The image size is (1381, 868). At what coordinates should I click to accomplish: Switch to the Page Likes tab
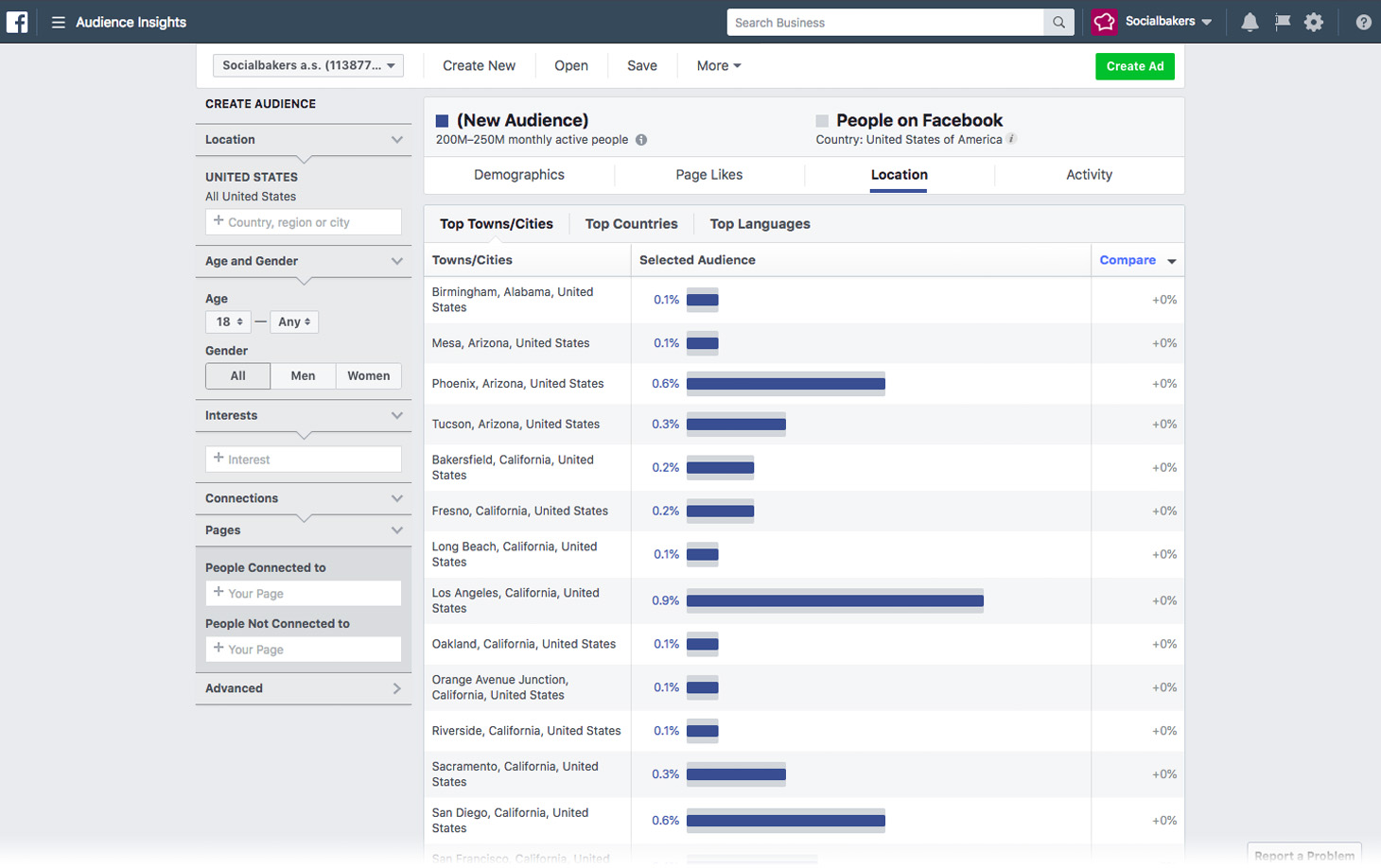709,175
